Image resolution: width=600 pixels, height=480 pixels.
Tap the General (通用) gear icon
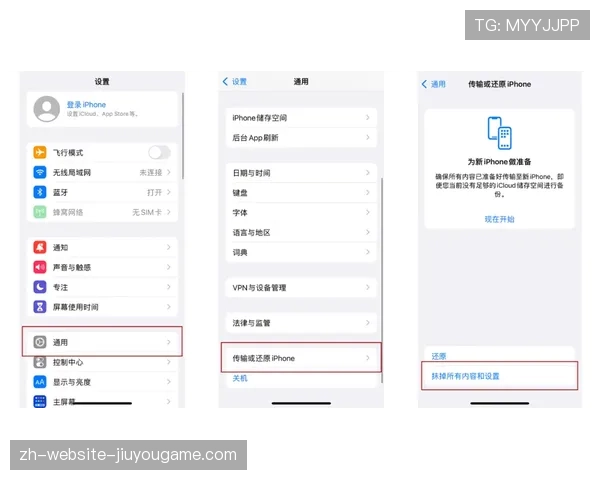40,342
